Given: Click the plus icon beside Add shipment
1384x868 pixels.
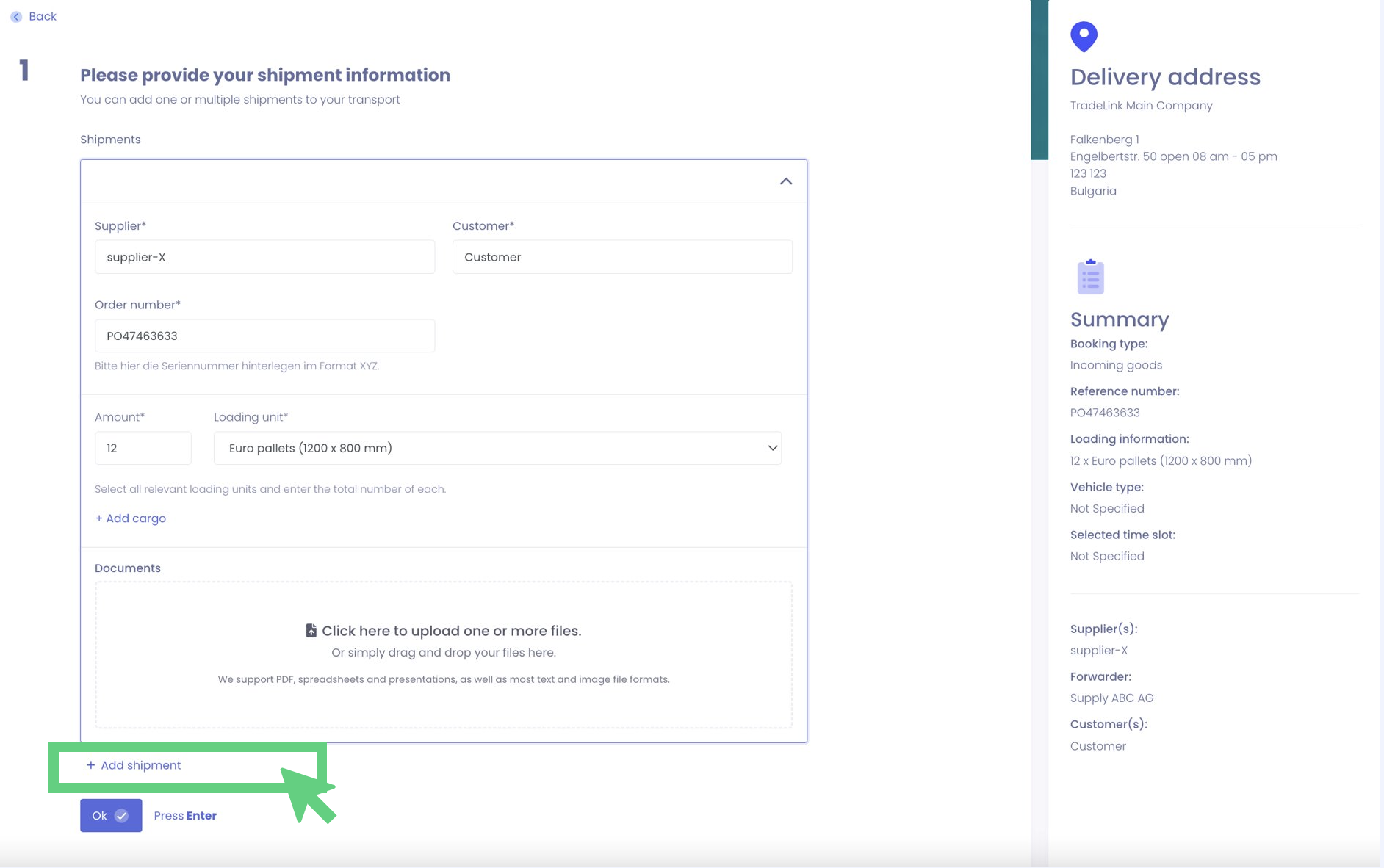Looking at the screenshot, I should tap(90, 765).
